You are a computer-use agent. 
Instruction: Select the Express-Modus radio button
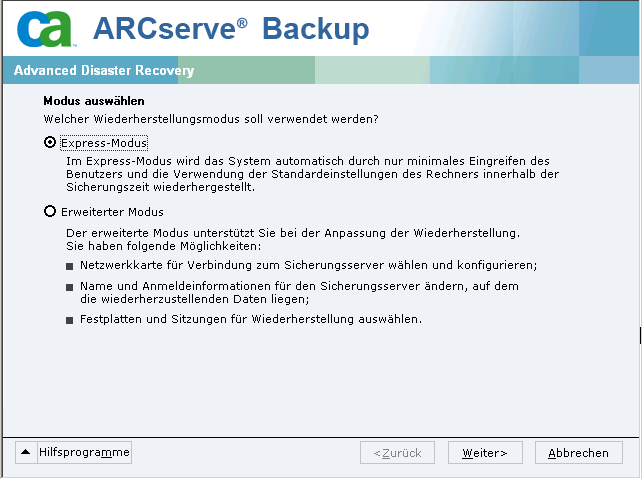[49, 143]
